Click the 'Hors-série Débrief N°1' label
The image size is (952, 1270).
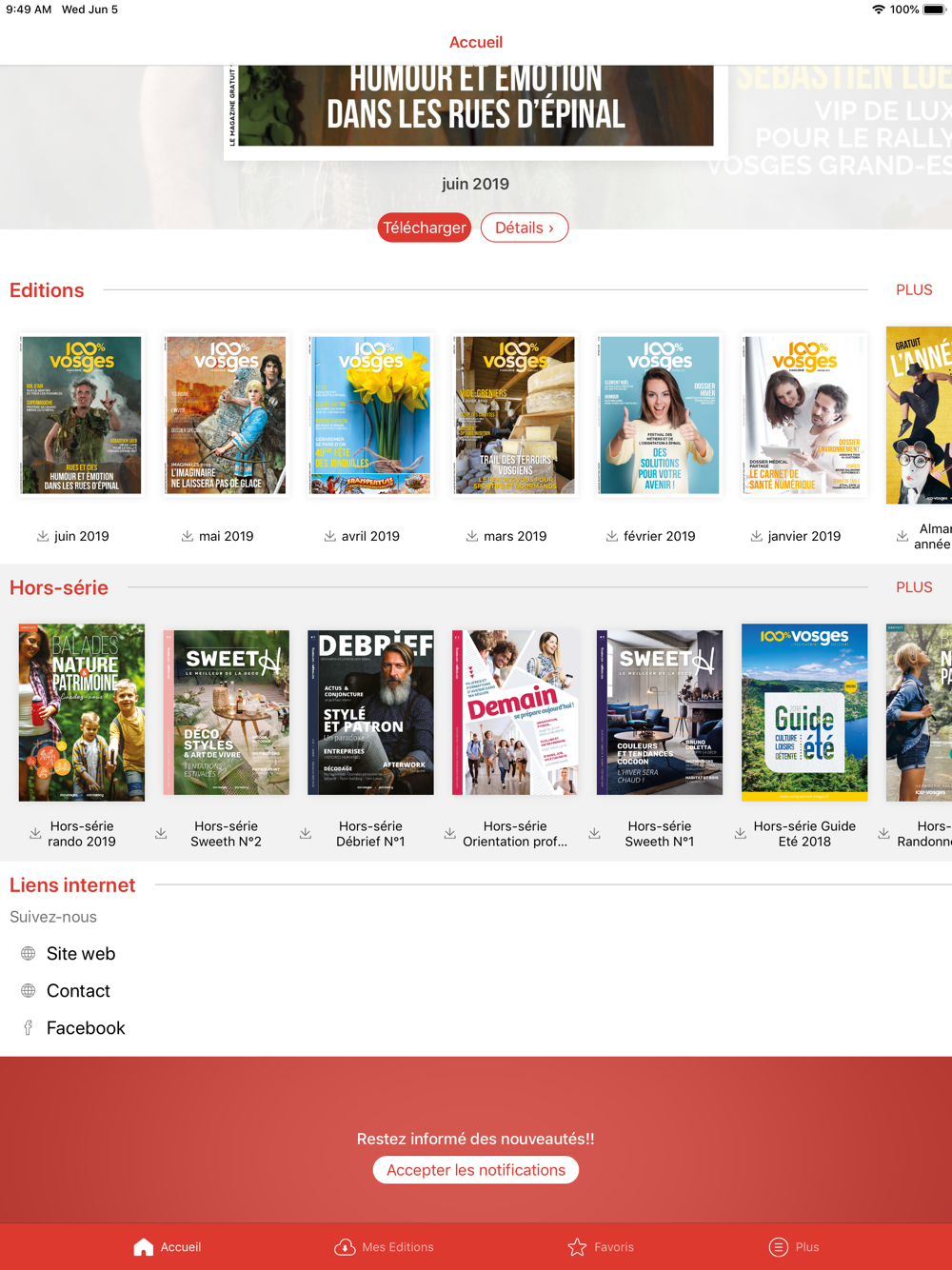(370, 833)
